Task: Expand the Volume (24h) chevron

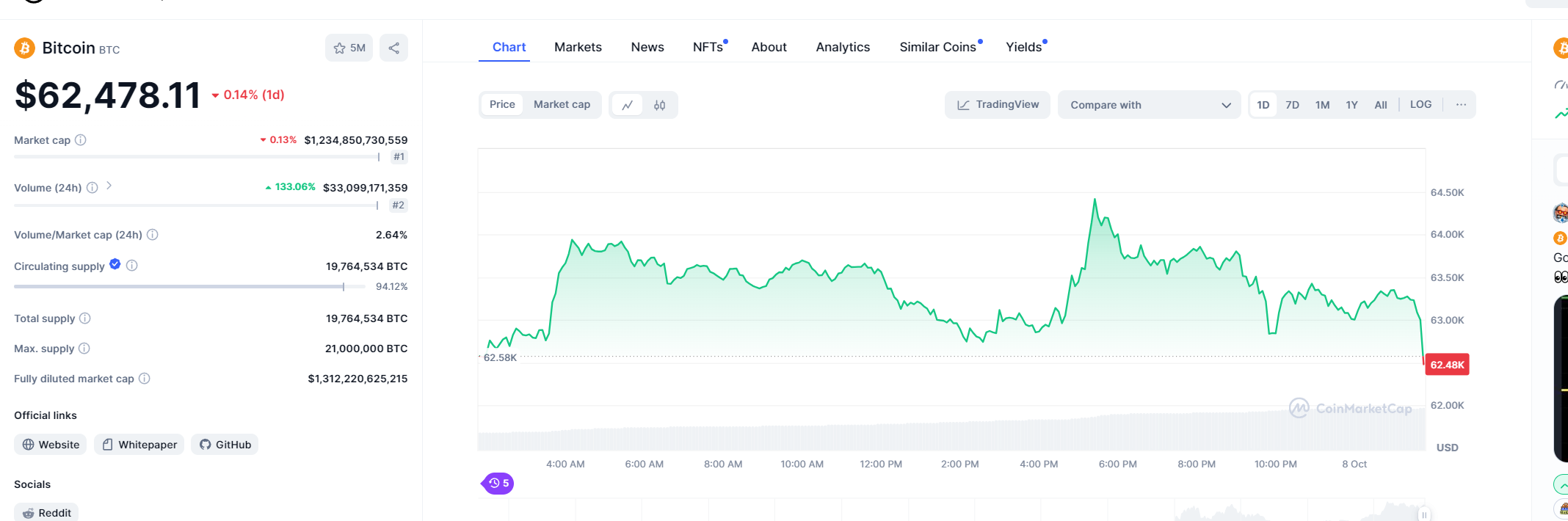Action: [x=109, y=186]
